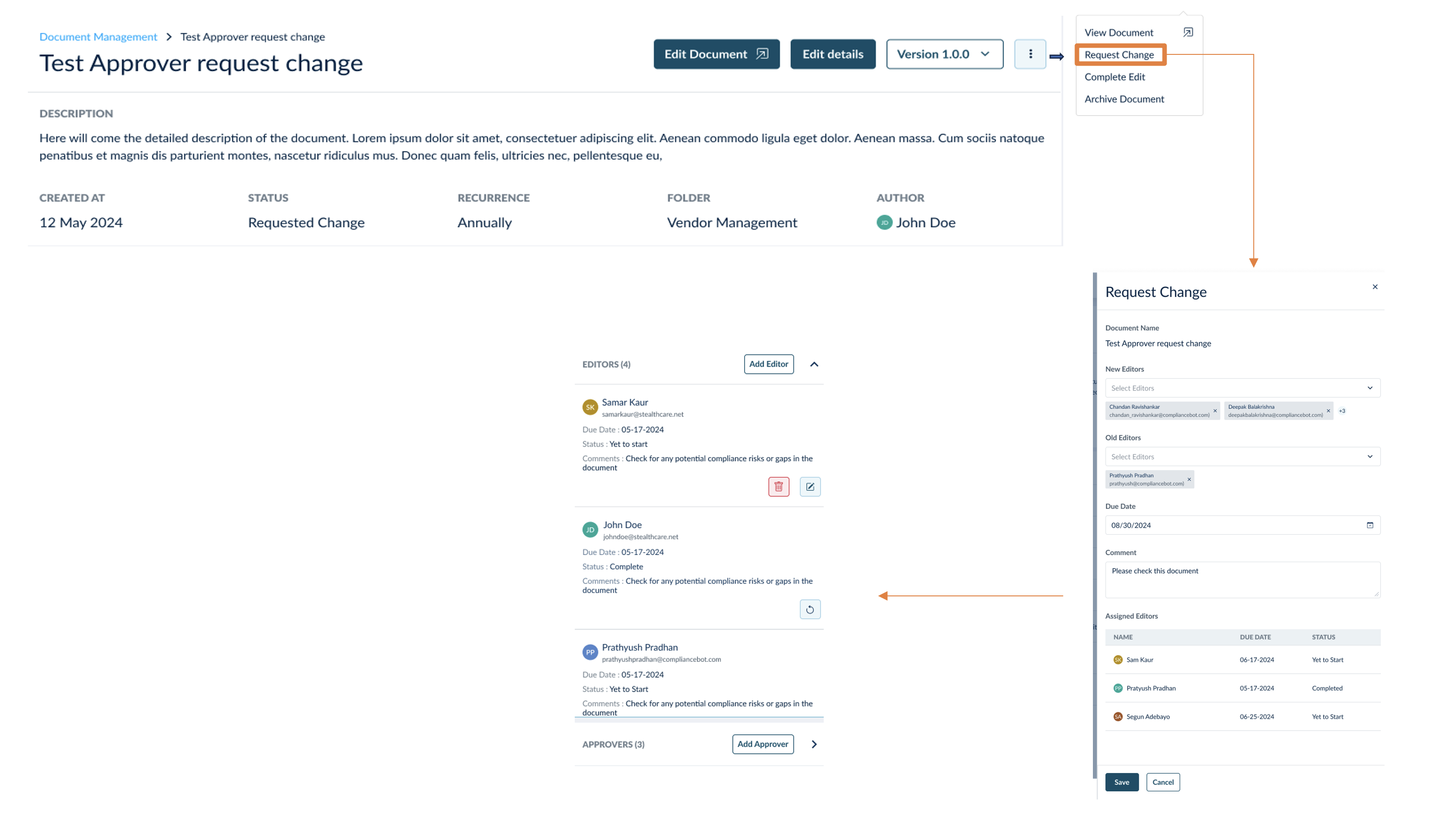This screenshot has width=1456, height=817.
Task: Delete Samar Kaur editor with trash icon
Action: tap(778, 486)
